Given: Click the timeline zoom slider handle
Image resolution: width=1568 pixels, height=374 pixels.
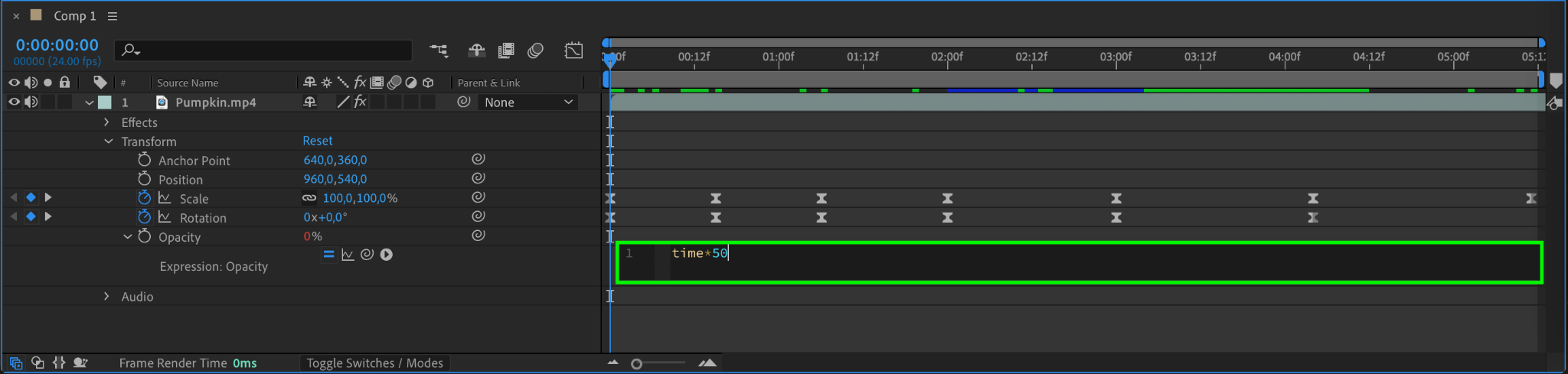Looking at the screenshot, I should click(x=636, y=364).
